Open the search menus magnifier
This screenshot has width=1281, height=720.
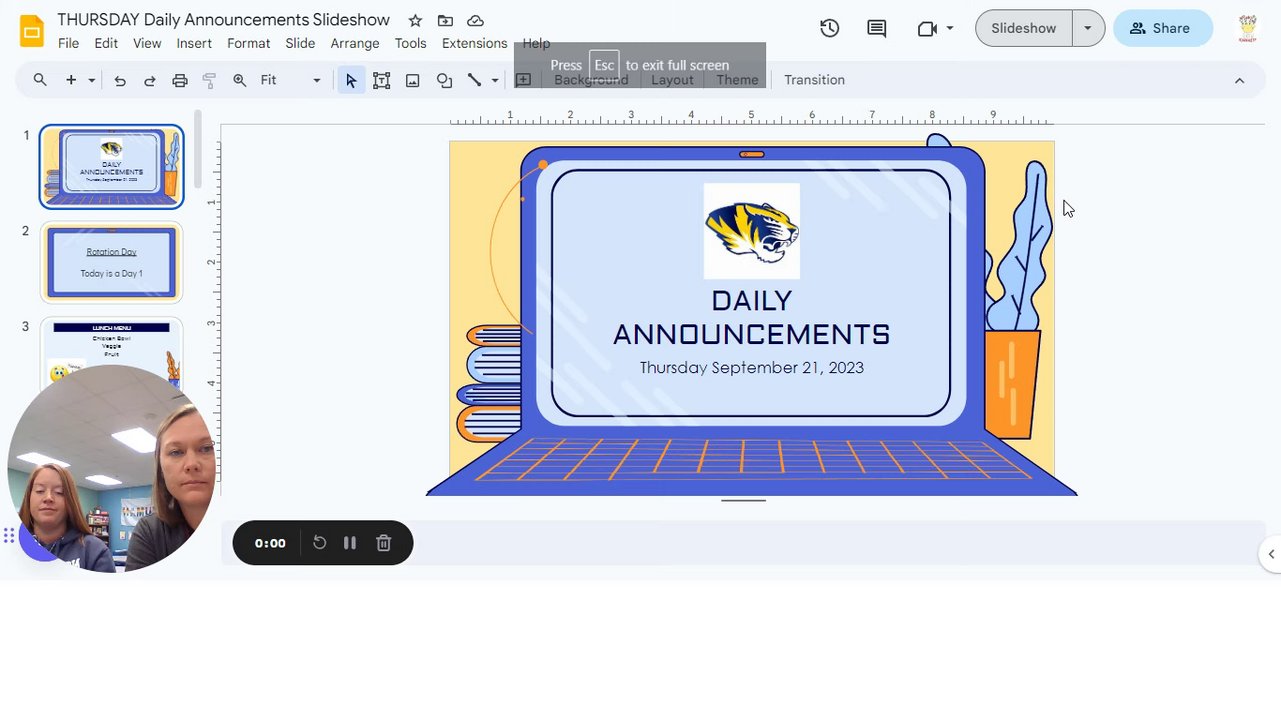tap(40, 80)
